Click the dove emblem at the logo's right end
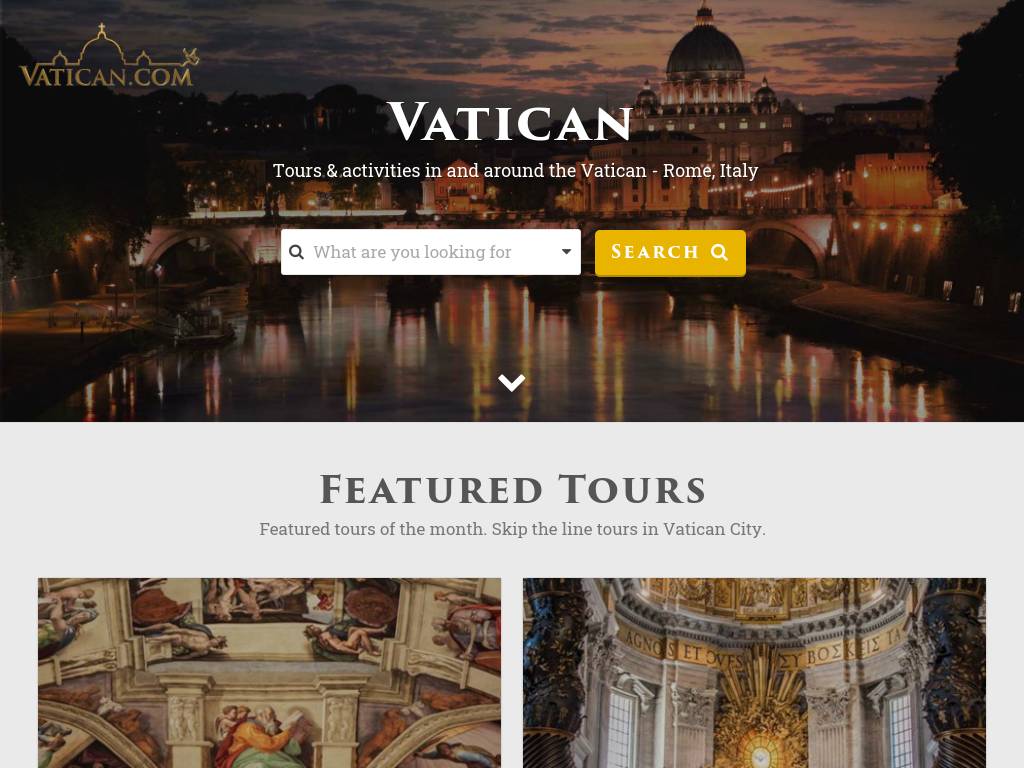The height and width of the screenshot is (768, 1024). click(190, 56)
